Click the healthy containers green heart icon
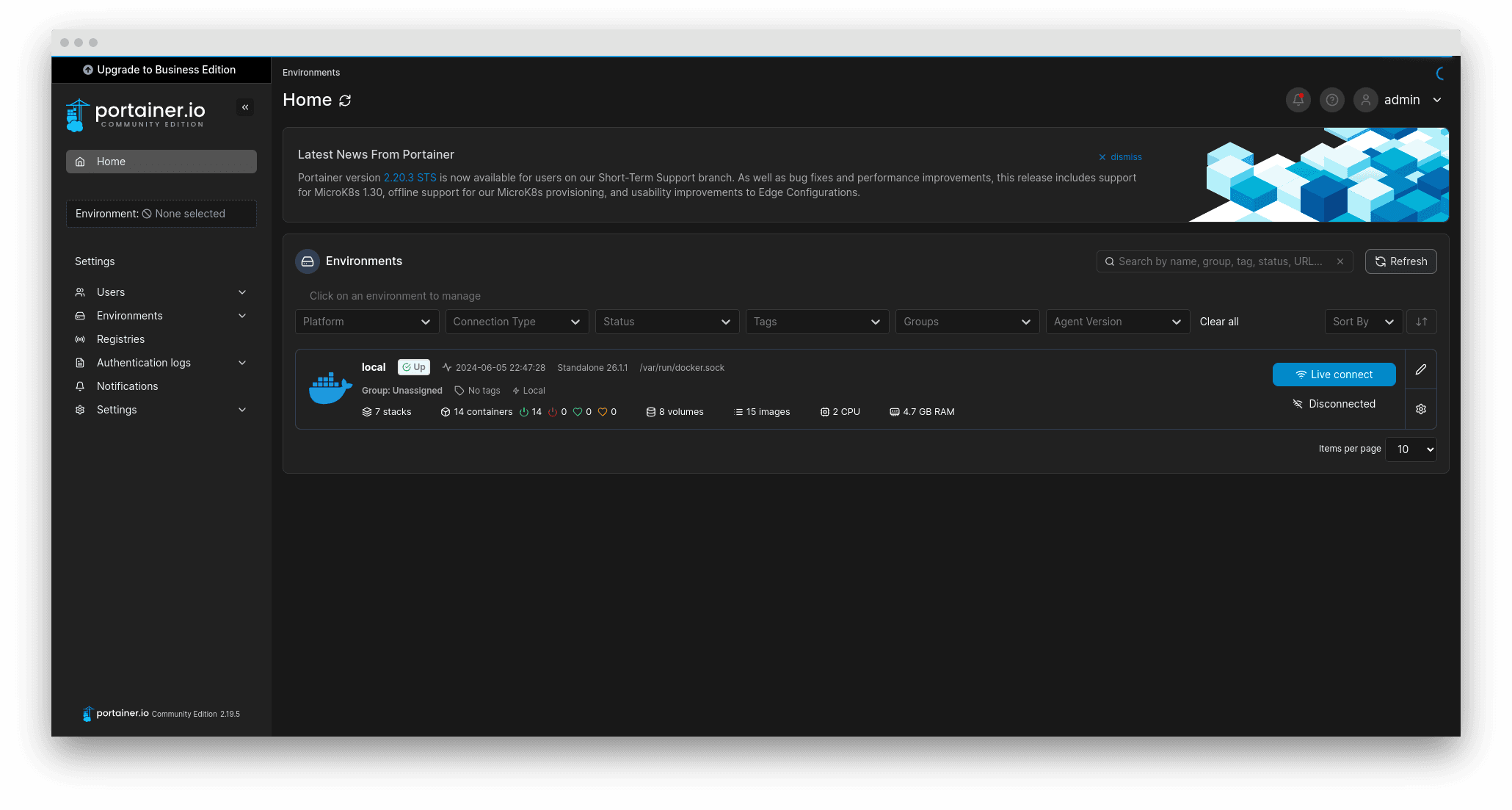Viewport: 1512px width, 810px height. click(578, 412)
